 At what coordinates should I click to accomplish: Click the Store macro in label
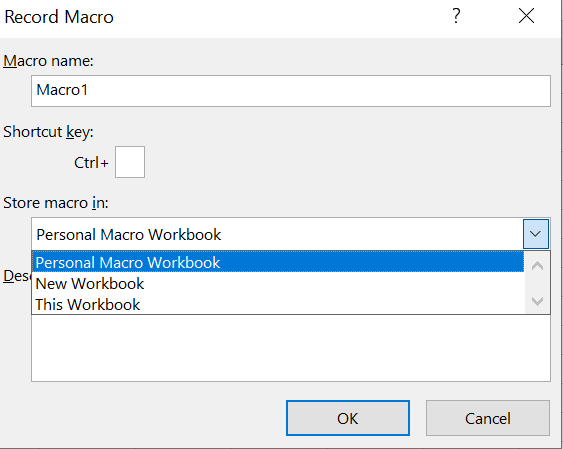coord(56,203)
